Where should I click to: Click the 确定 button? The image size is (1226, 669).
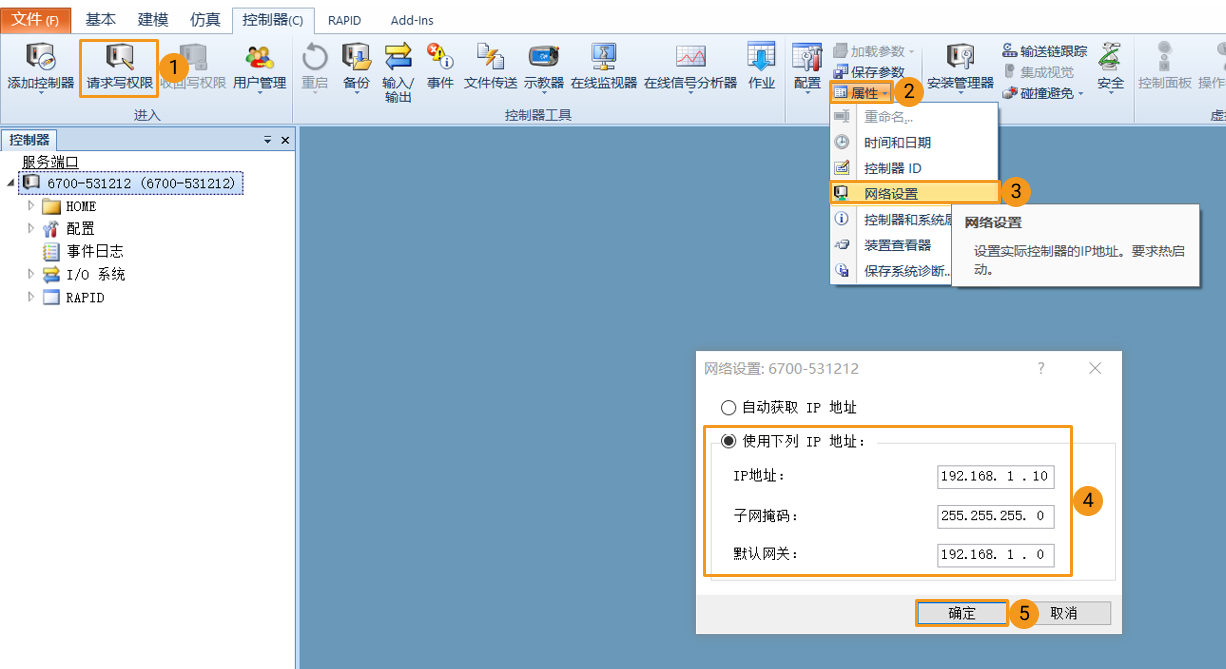coord(961,613)
